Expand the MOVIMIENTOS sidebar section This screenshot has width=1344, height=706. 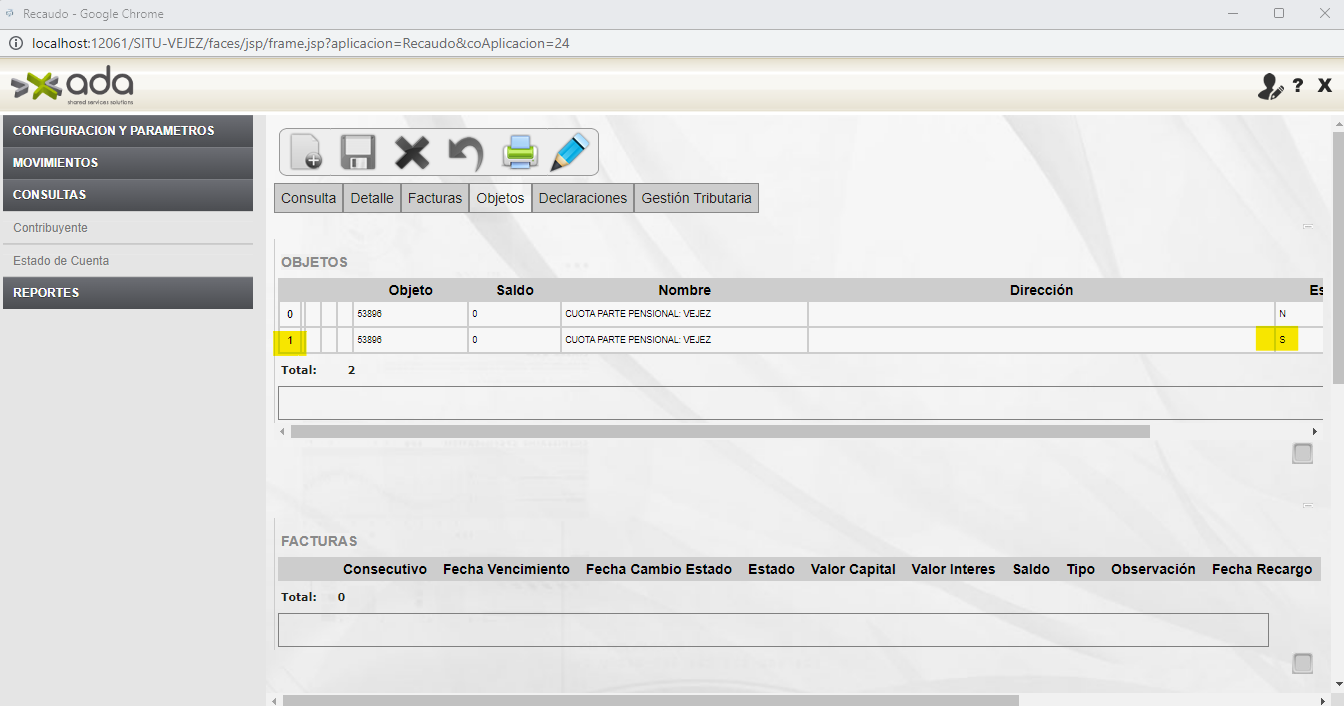128,163
